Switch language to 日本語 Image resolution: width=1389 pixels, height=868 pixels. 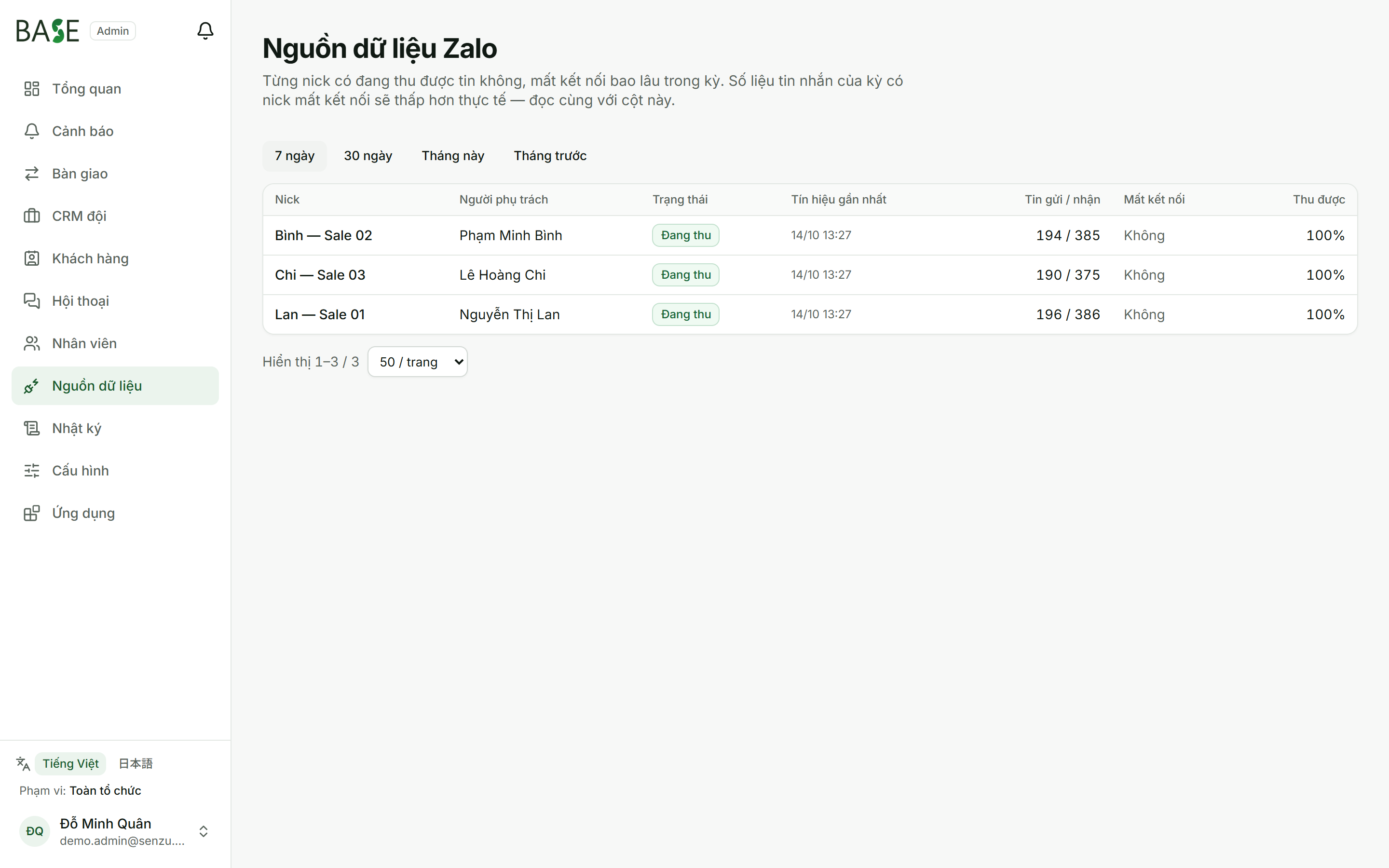(136, 763)
